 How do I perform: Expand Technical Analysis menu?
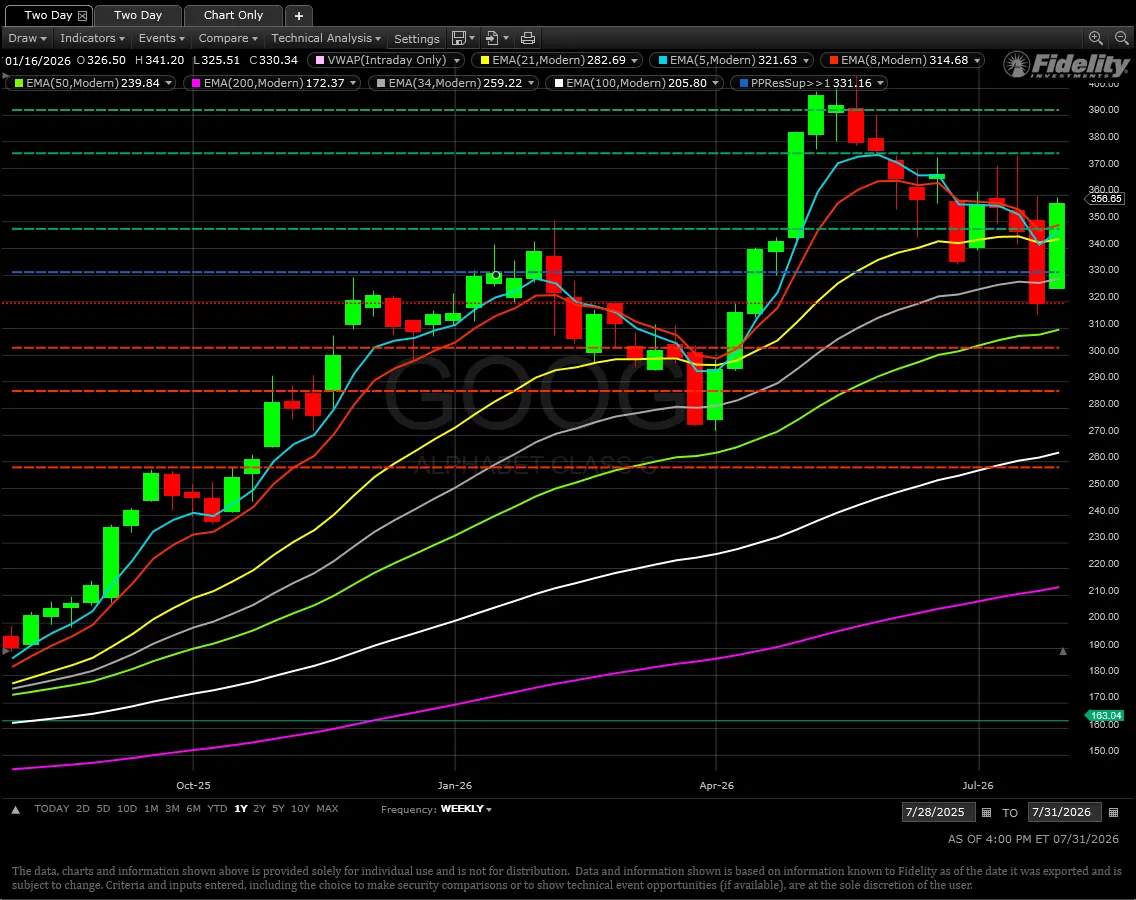(x=325, y=38)
